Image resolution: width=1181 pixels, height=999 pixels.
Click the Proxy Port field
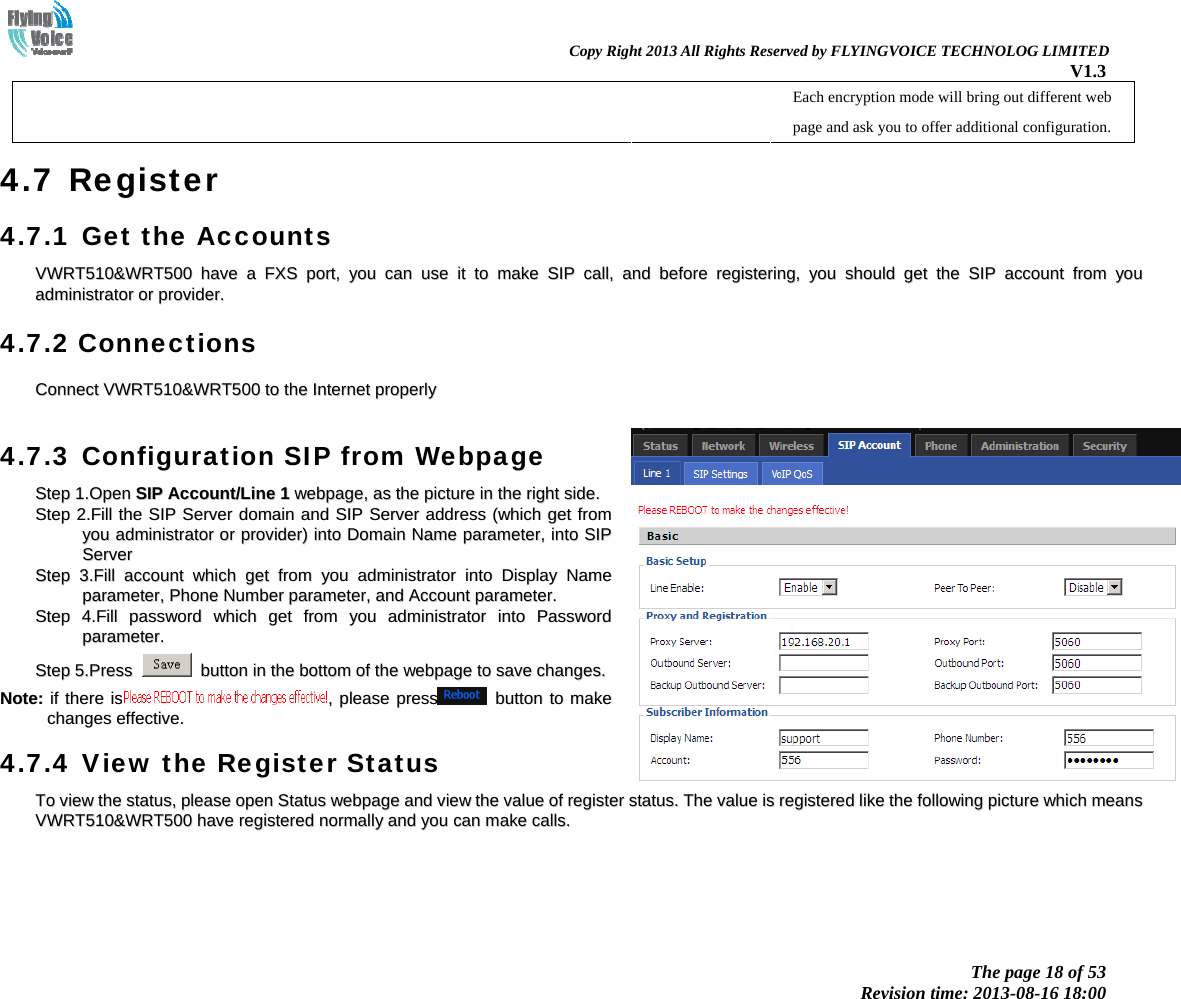(1097, 642)
